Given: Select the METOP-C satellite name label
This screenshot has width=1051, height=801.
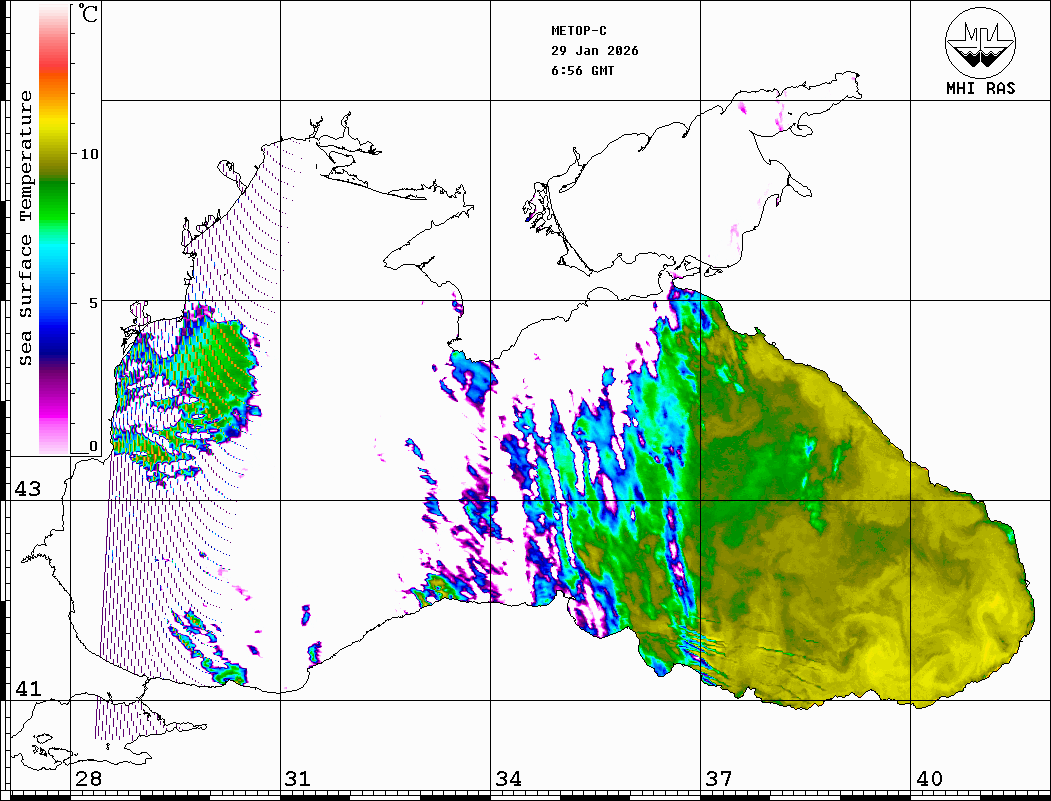Looking at the screenshot, I should (580, 30).
